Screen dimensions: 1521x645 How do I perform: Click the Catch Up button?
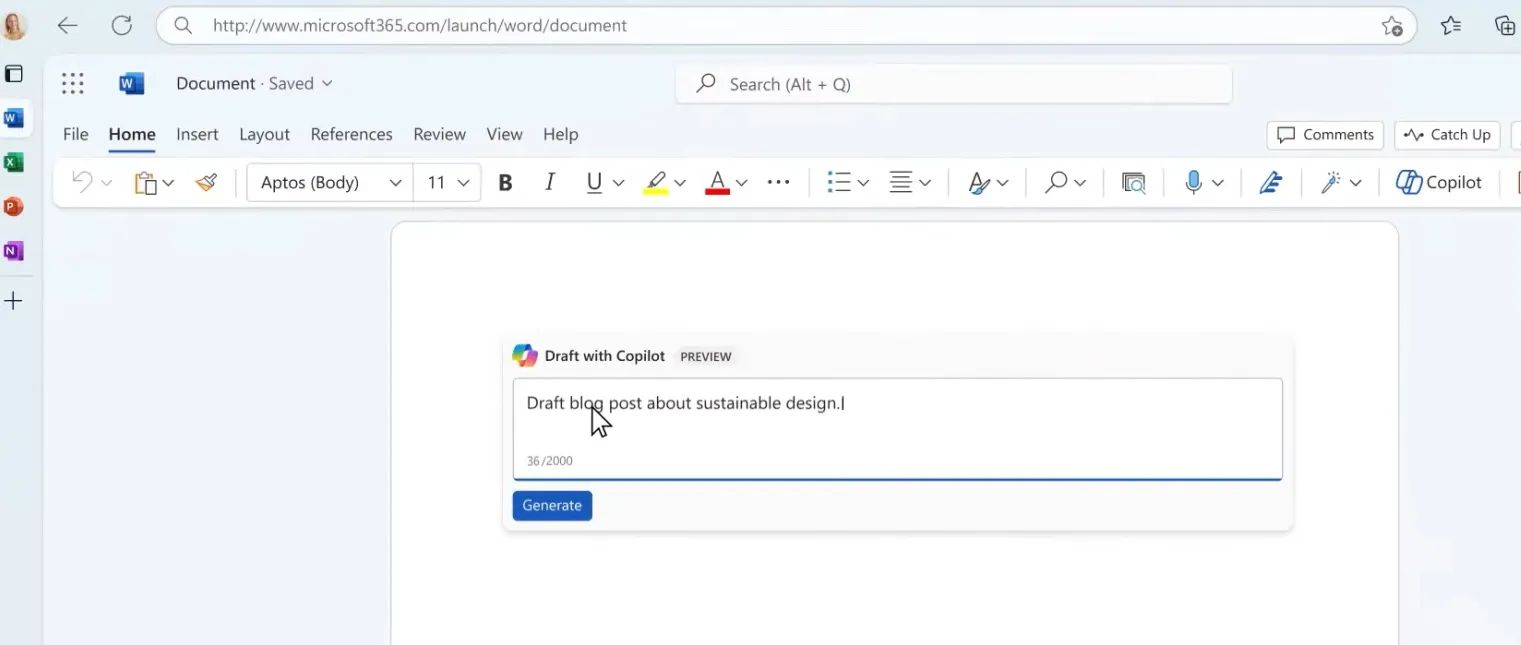tap(1447, 135)
